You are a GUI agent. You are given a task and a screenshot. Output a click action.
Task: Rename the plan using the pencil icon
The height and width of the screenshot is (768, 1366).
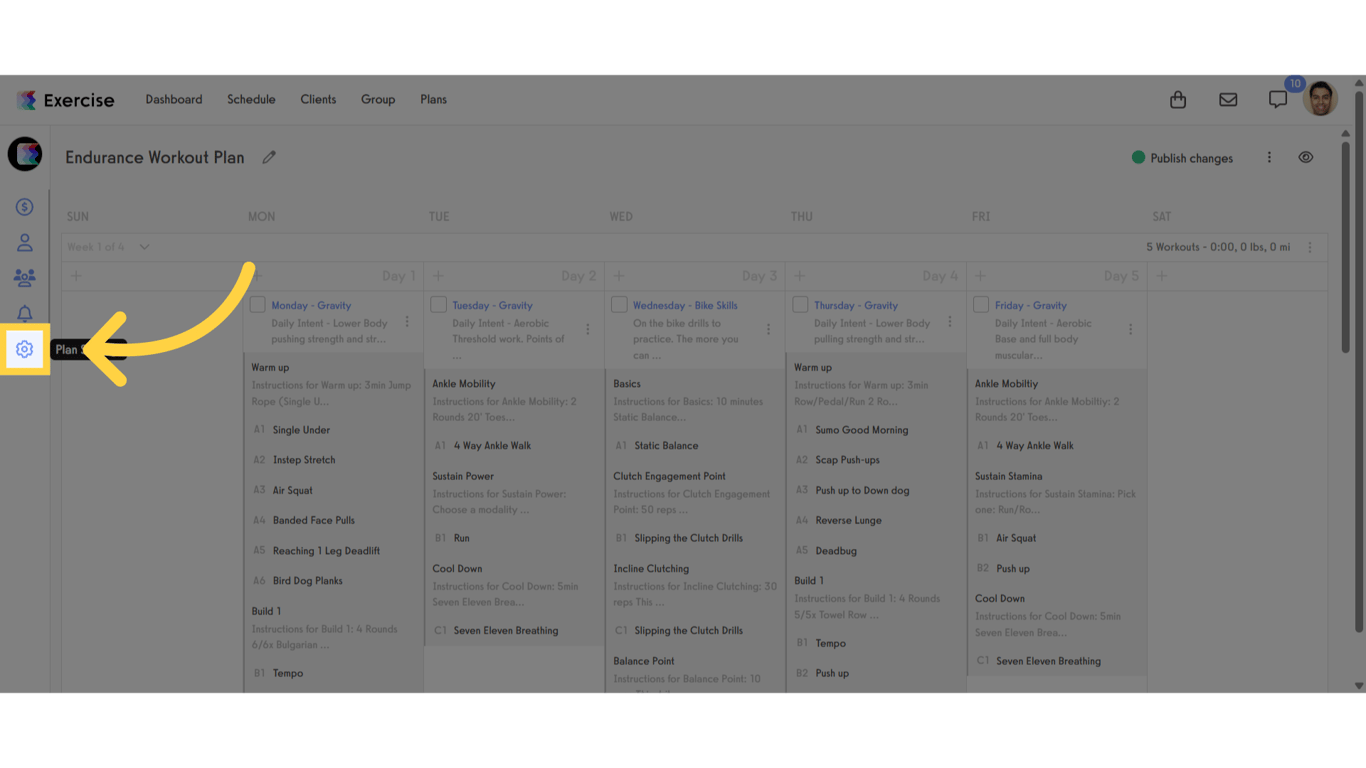(x=268, y=157)
